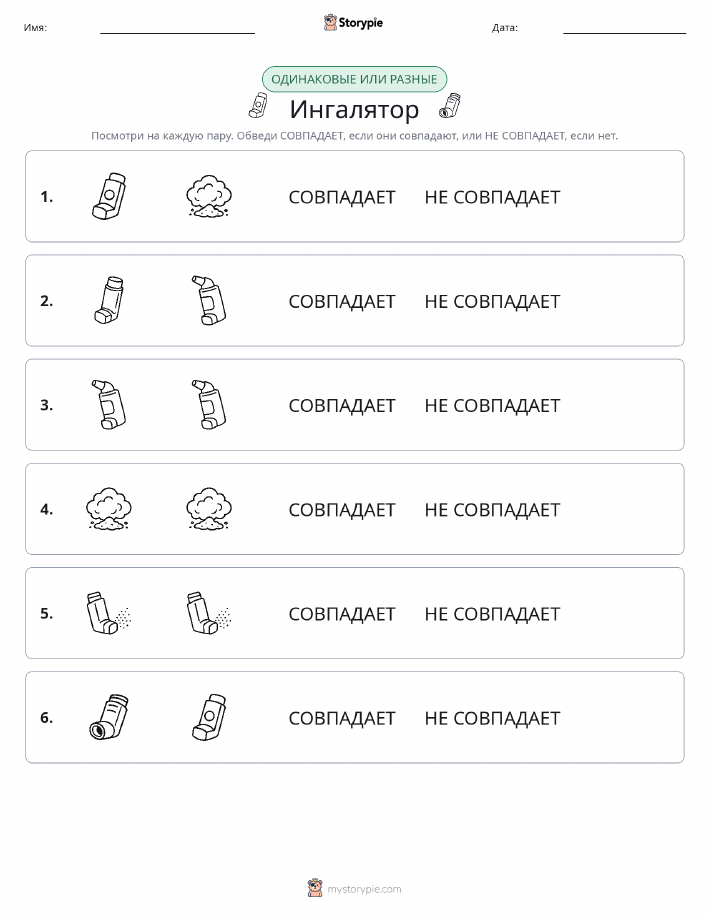This screenshot has height=917, width=709.
Task: Click the inhaler icon right of the Ингалятор title
Action: pos(449,105)
